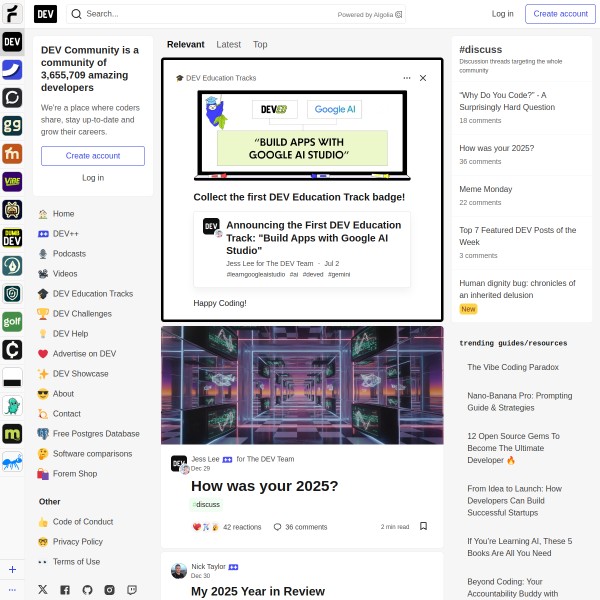600x600 pixels.
Task: Open the black C community icon in sidebar
Action: point(12,349)
